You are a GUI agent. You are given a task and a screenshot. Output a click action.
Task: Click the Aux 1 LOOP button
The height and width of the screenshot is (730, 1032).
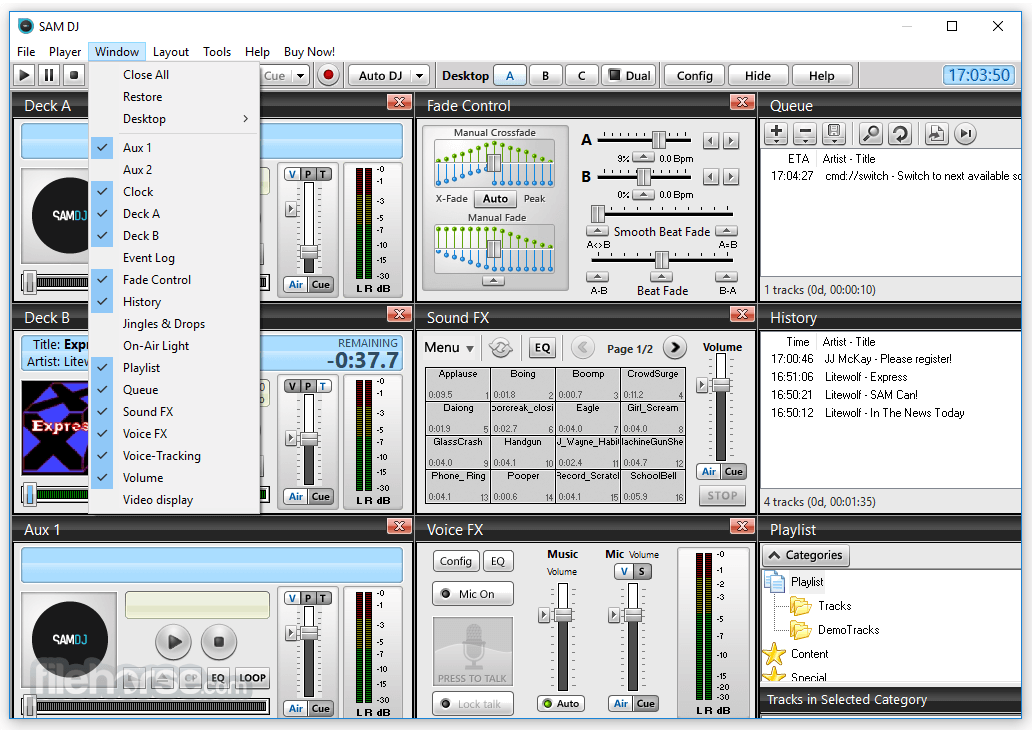pyautogui.click(x=252, y=677)
